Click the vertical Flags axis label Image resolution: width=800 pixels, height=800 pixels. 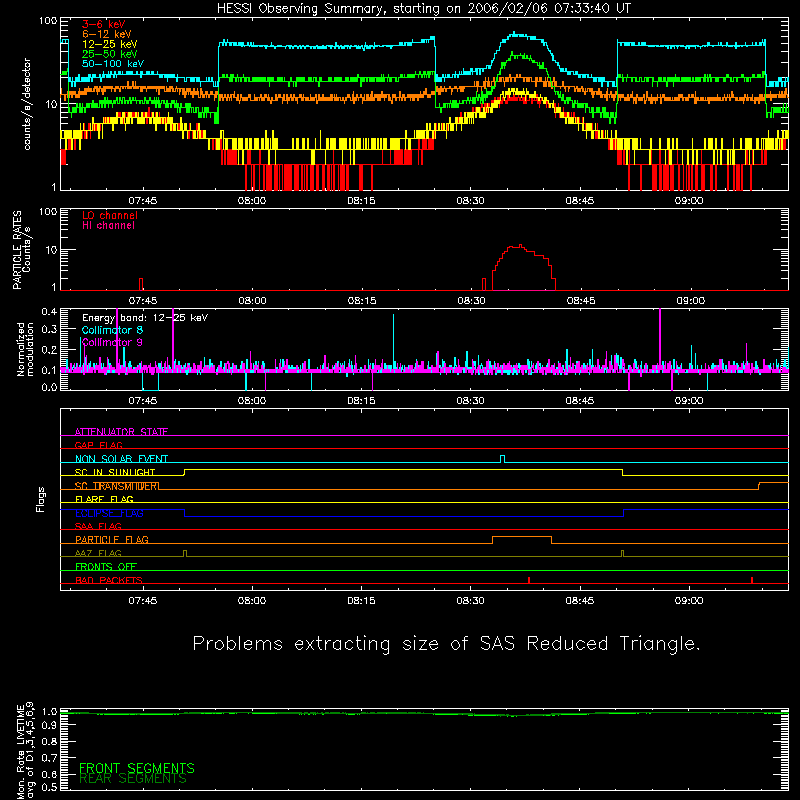click(x=41, y=499)
